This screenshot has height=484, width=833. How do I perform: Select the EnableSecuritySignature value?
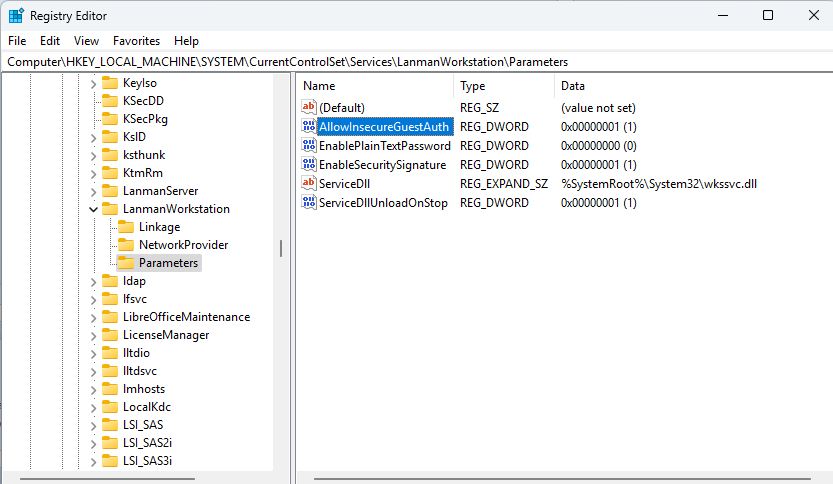click(x=381, y=165)
